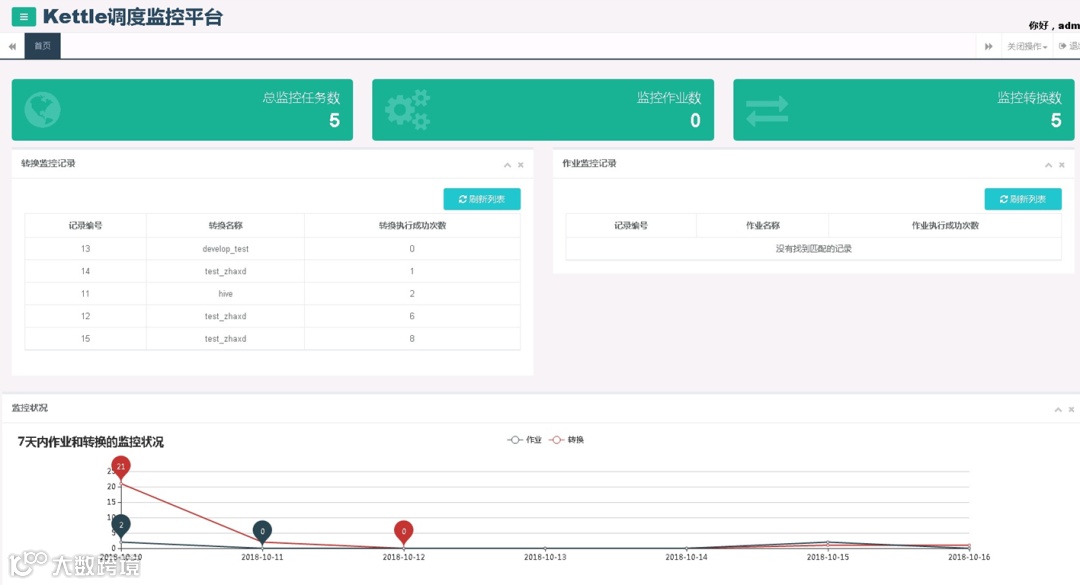Click the 作业执行成功次数 column header
Viewport: 1080px width, 585px height.
tap(945, 225)
